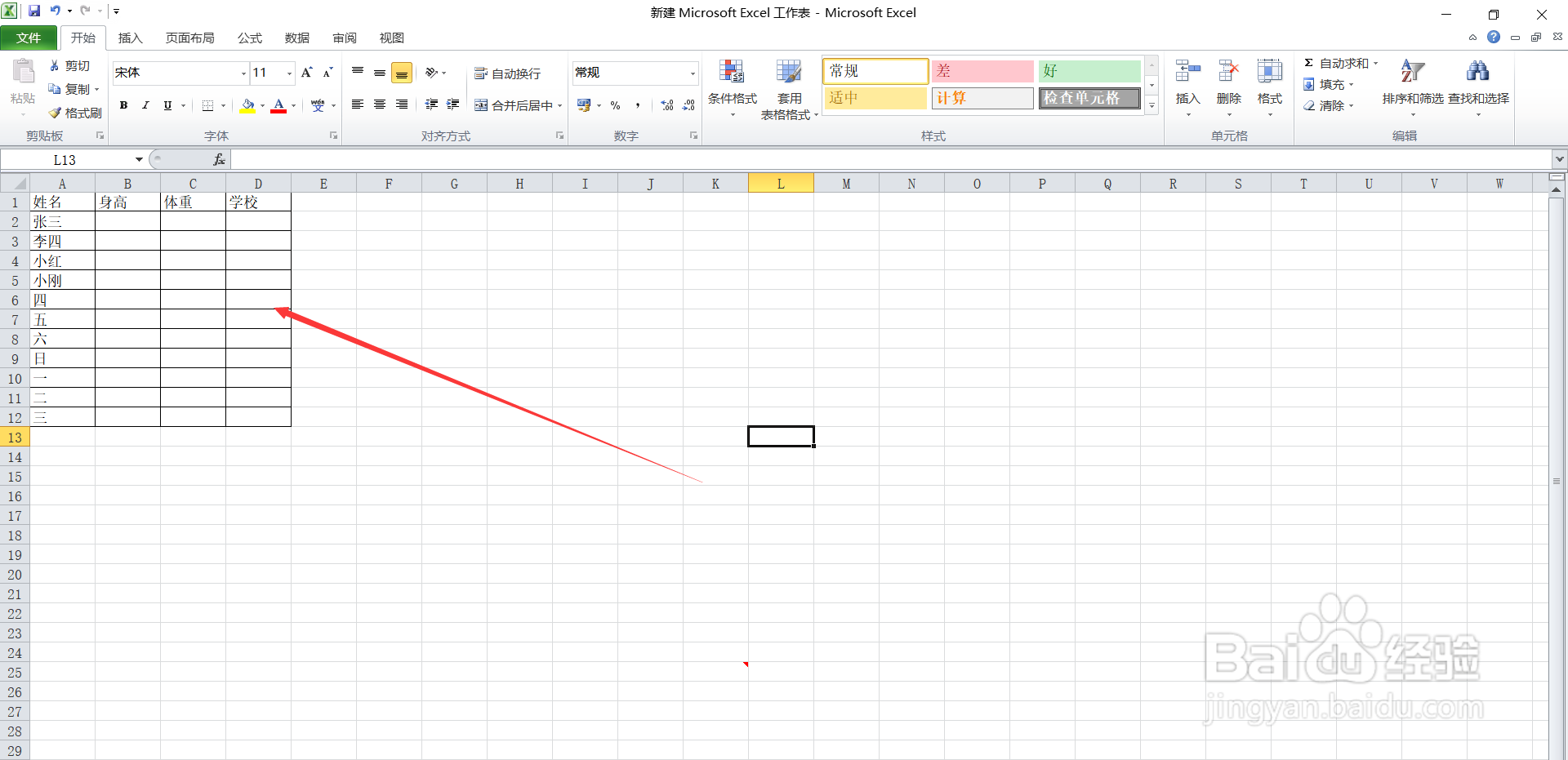
Task: Apply the 差 (Bad) cell style
Action: point(982,71)
